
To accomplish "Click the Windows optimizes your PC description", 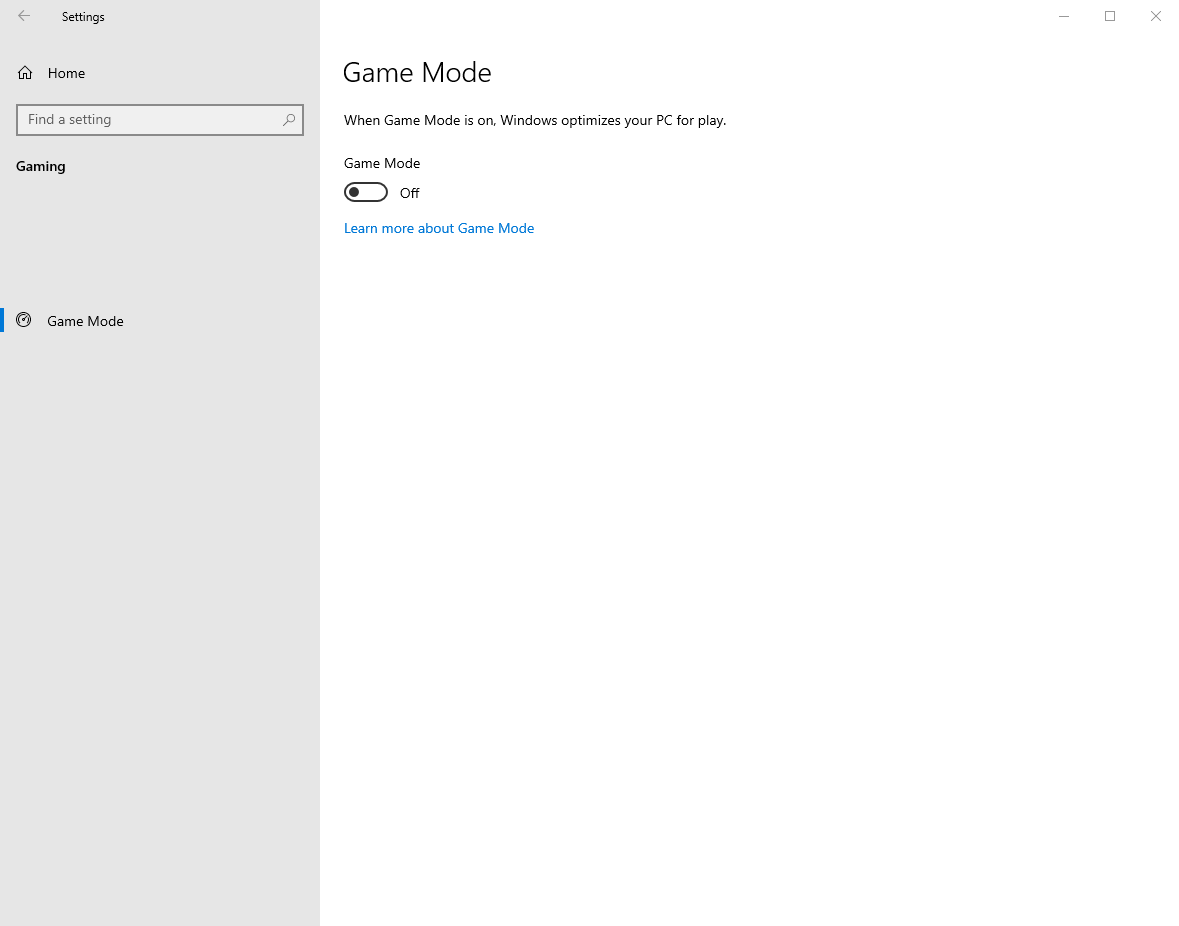I will click(x=535, y=120).
